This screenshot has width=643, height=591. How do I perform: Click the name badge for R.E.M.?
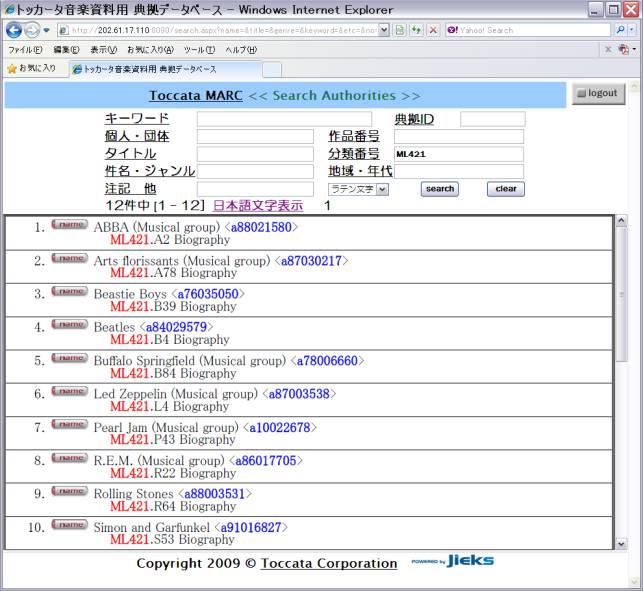(x=70, y=458)
